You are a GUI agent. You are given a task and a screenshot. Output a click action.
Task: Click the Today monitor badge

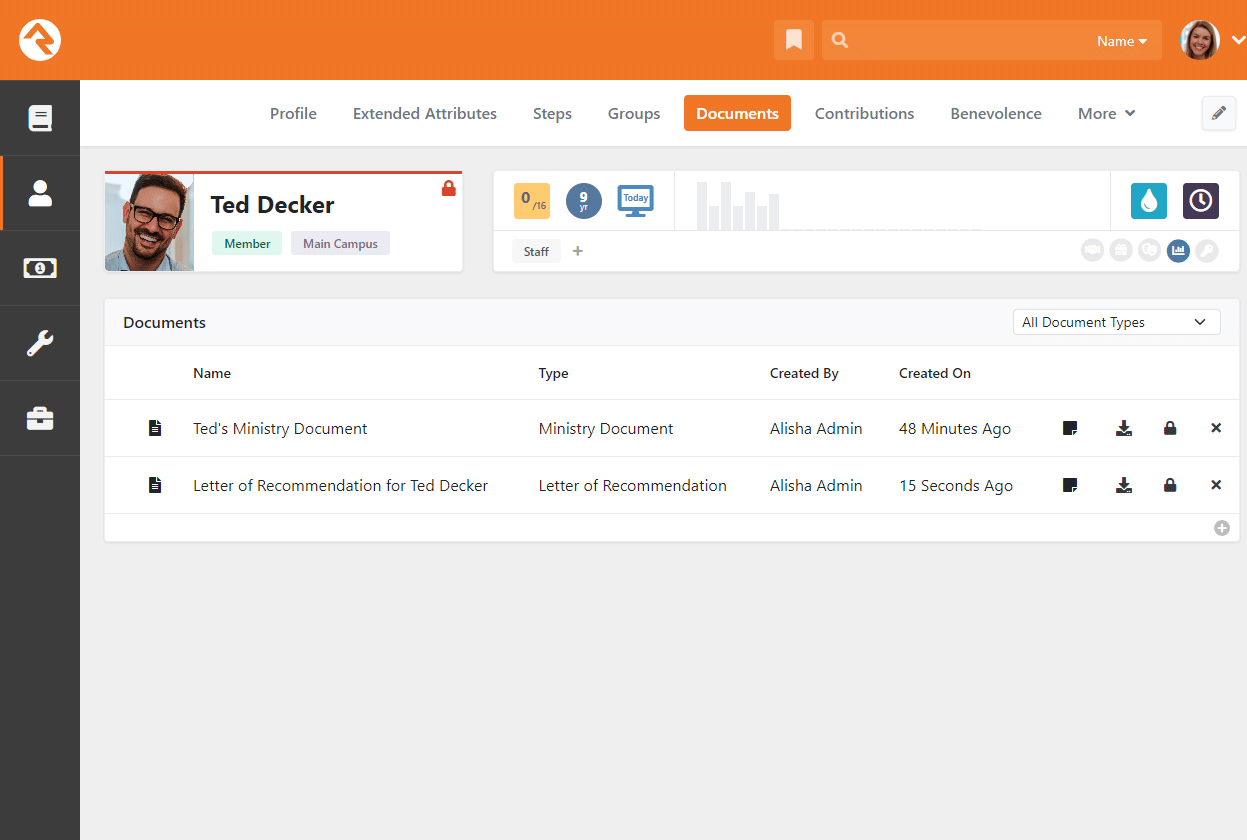(x=636, y=200)
